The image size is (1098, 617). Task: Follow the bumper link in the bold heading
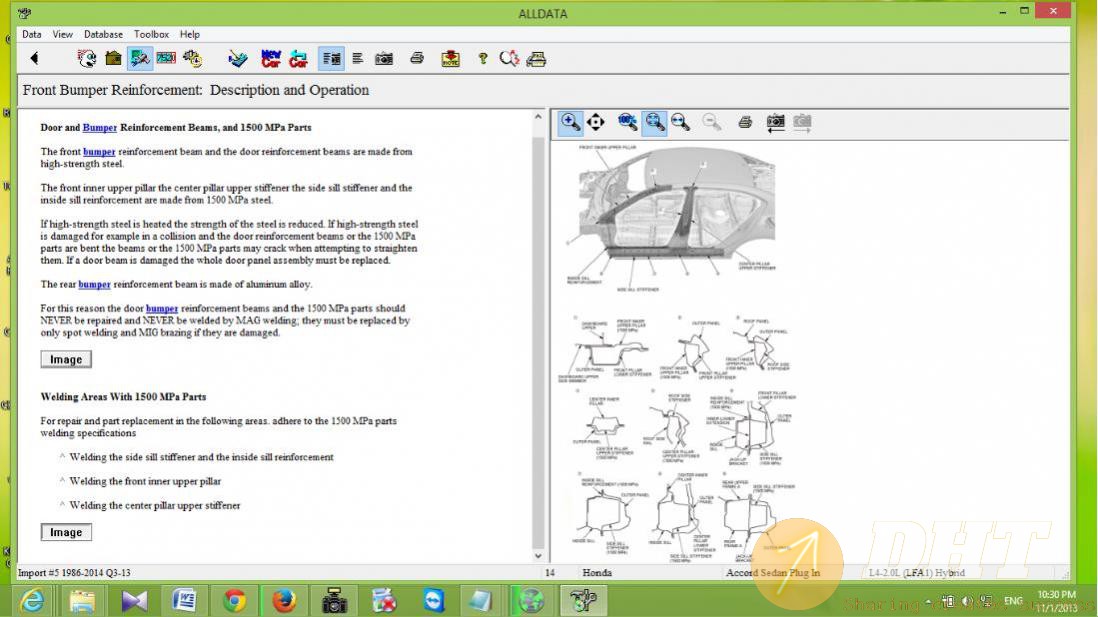tap(99, 128)
